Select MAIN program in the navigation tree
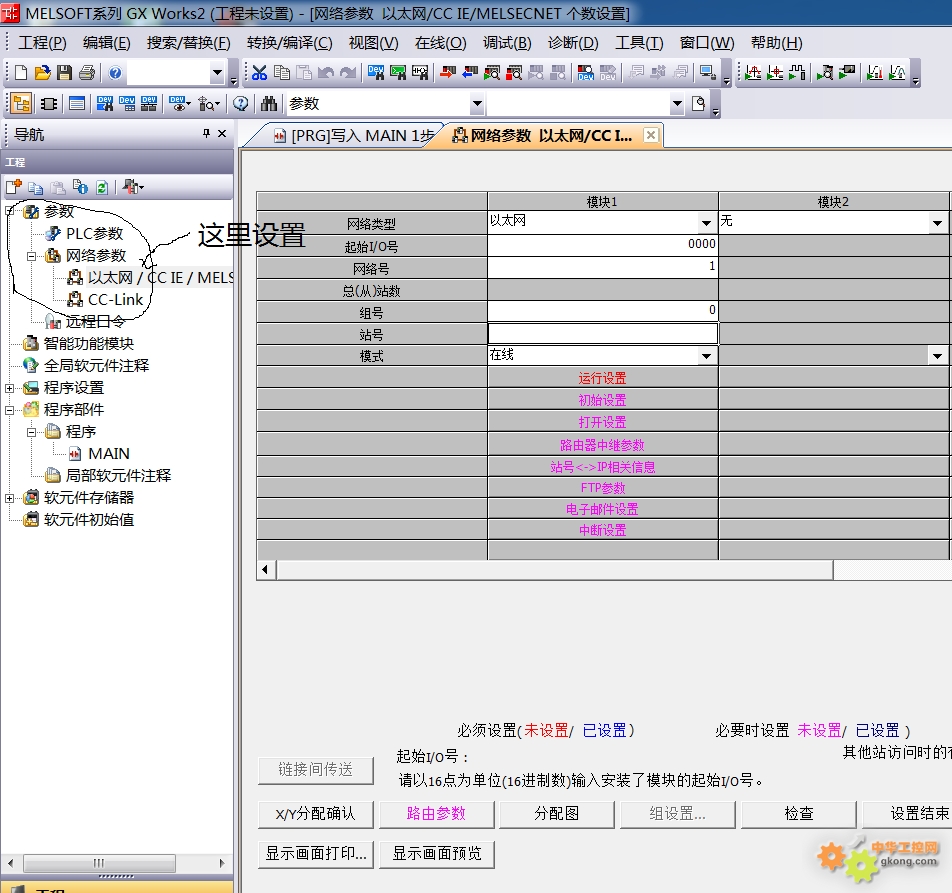The image size is (952, 893). [x=109, y=453]
